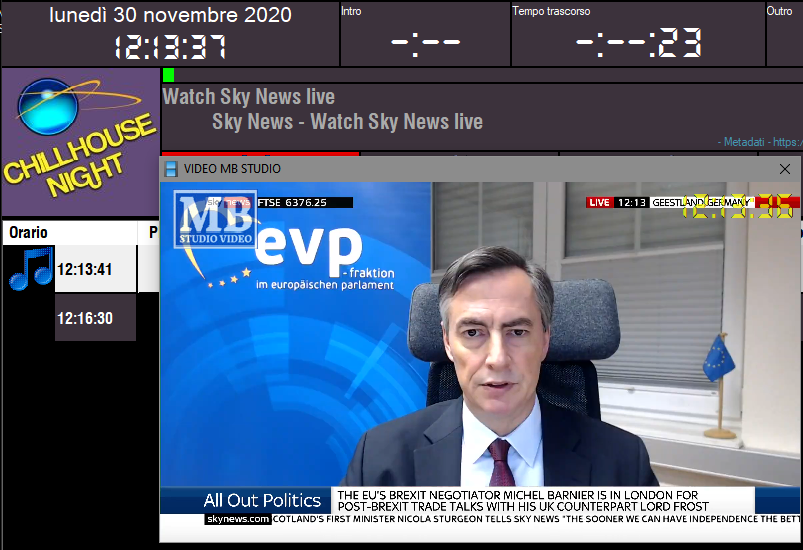The height and width of the screenshot is (550, 803).
Task: Click the Orario column header
Action: coord(70,232)
